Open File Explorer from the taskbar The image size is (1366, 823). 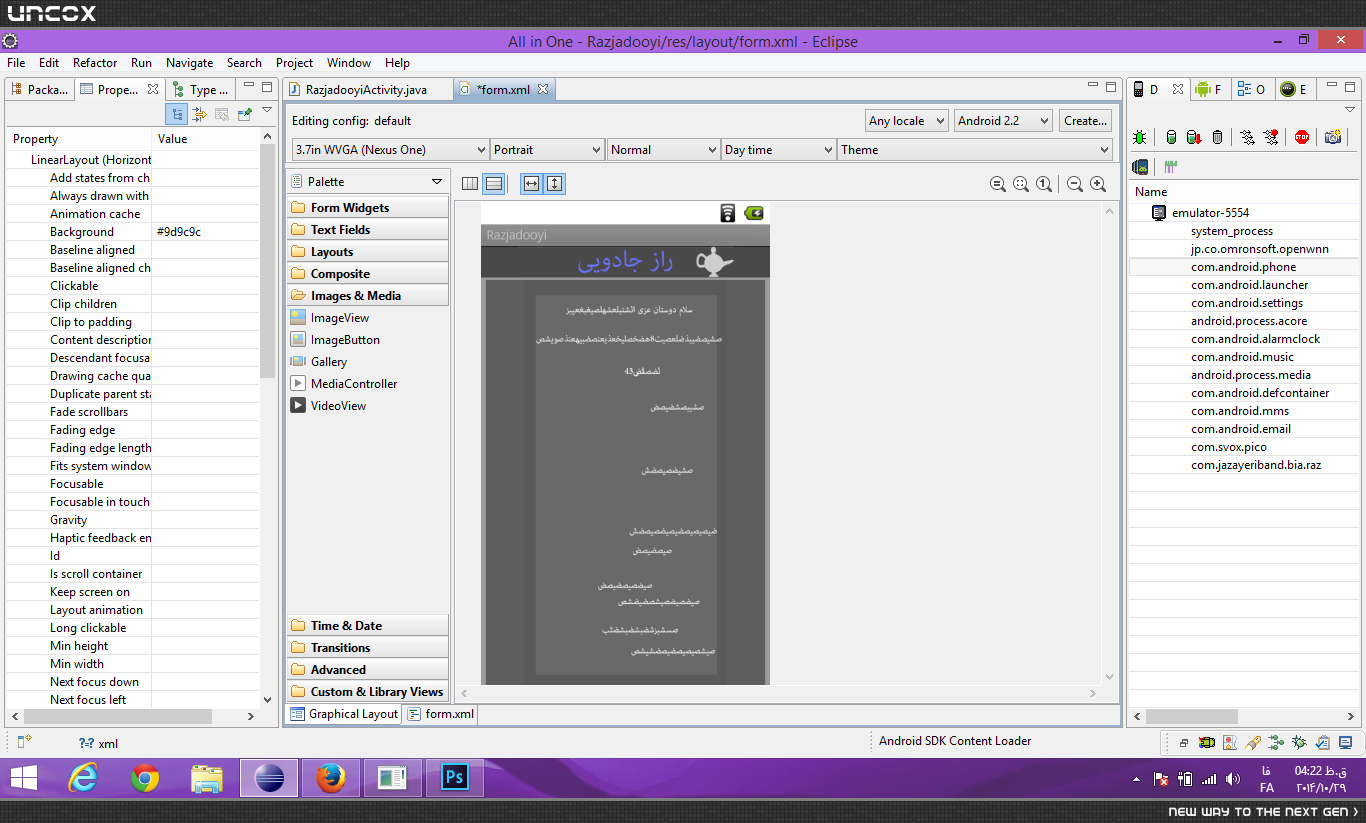(207, 777)
